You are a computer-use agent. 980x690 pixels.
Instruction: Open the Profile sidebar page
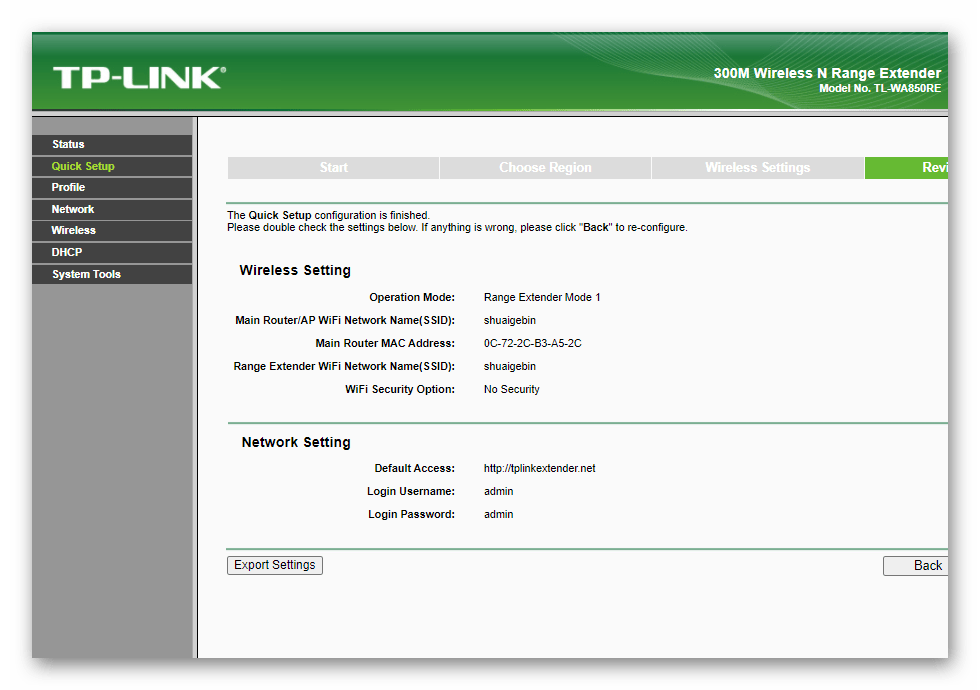pyautogui.click(x=69, y=188)
